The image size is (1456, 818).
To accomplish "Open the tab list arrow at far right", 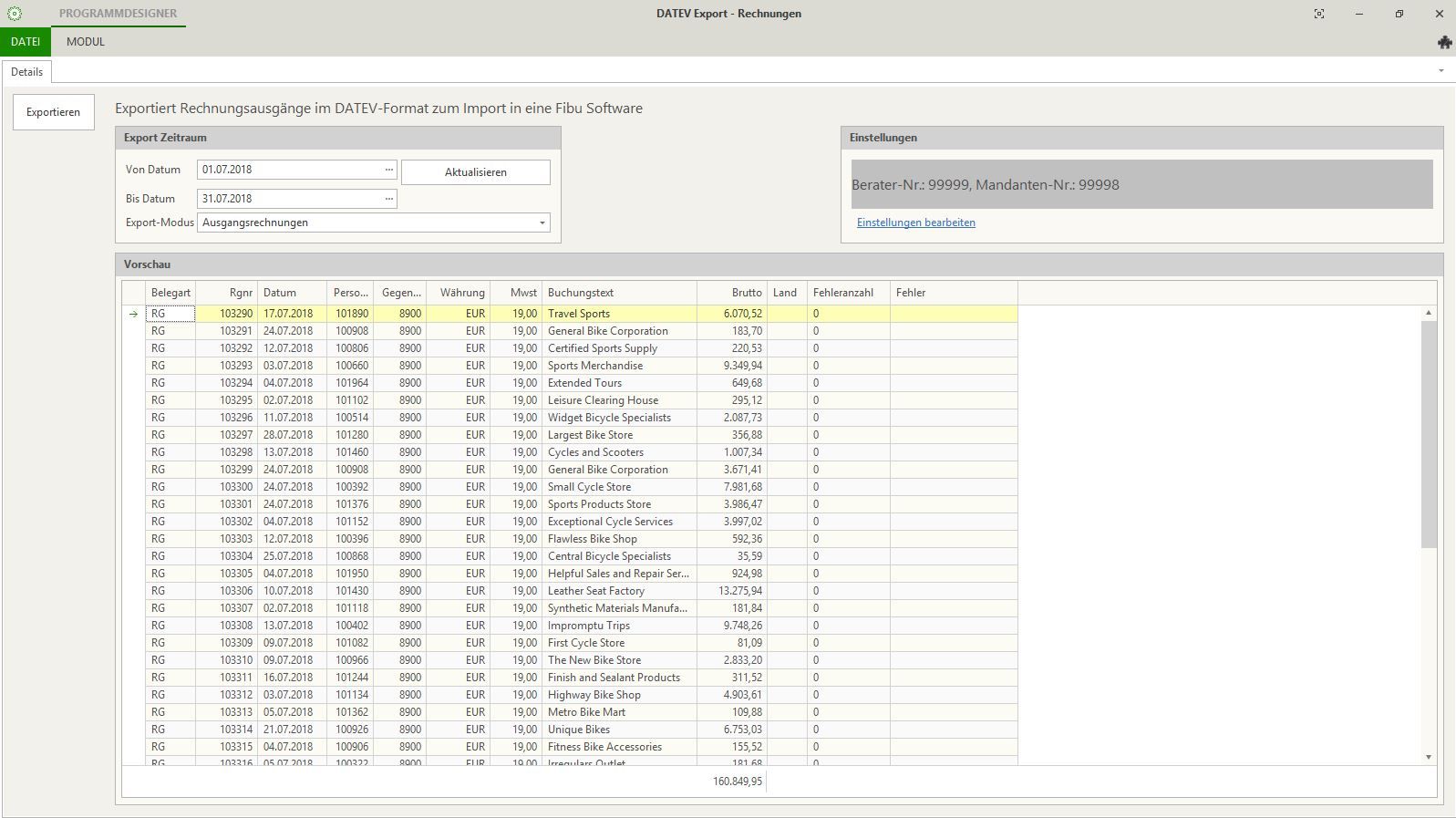I will coord(1441,71).
